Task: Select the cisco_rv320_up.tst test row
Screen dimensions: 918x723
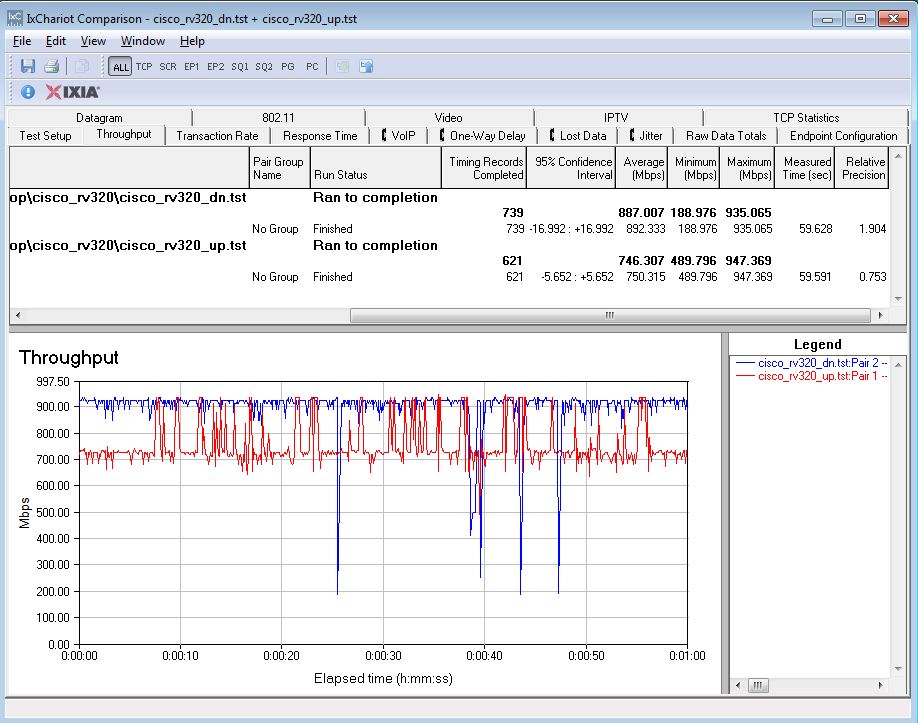Action: [449, 245]
